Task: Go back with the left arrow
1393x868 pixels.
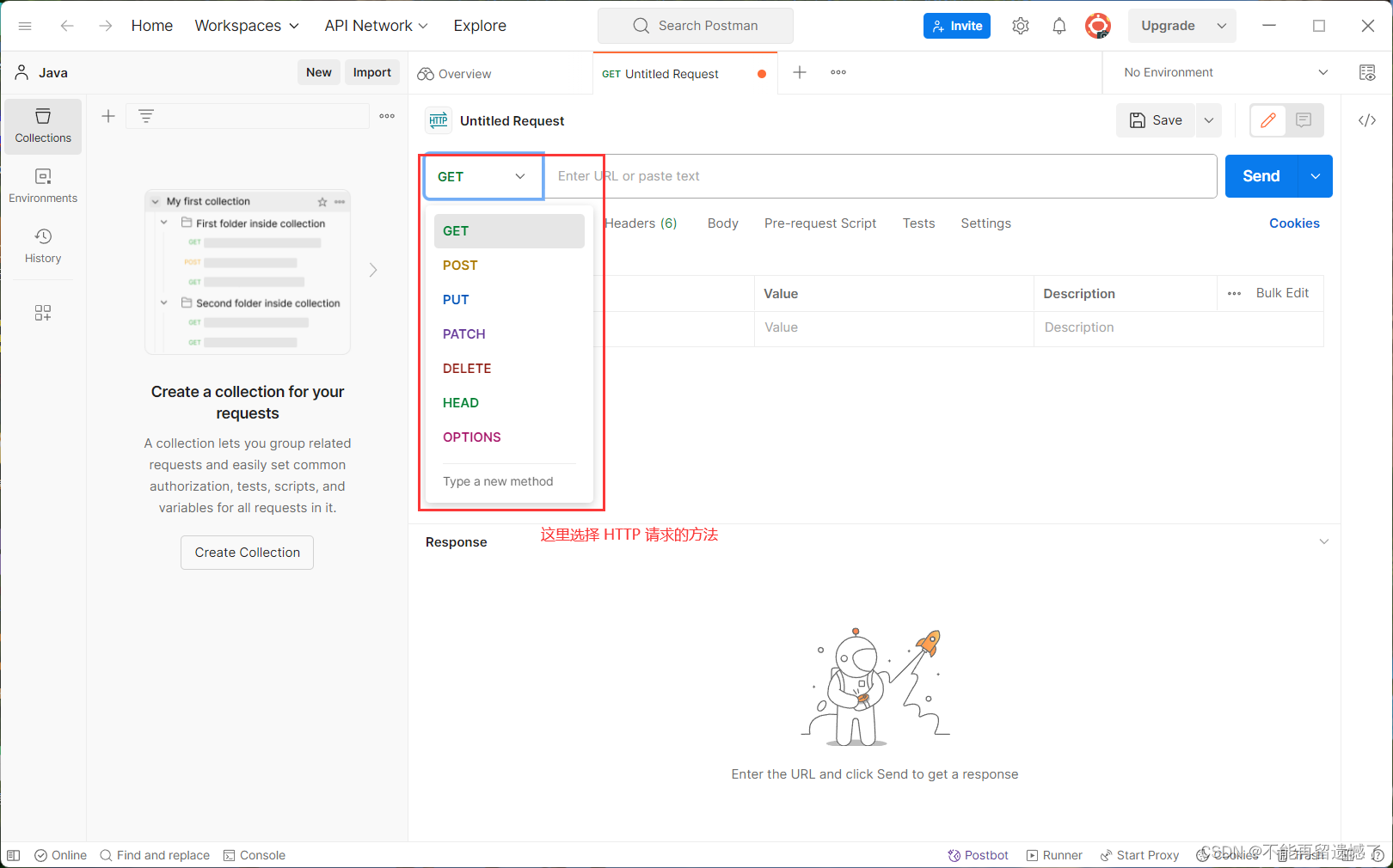Action: pyautogui.click(x=67, y=26)
